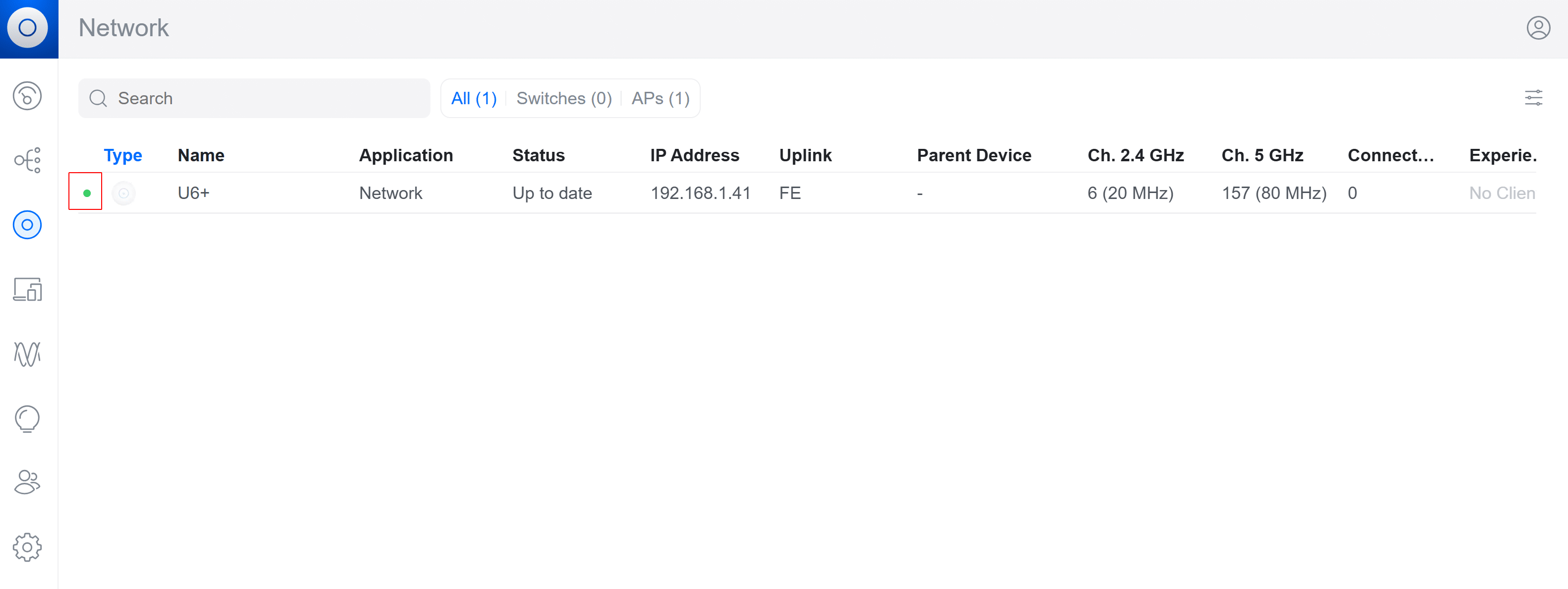Expand the APs tab details
This screenshot has width=1568, height=589.
pos(660,97)
